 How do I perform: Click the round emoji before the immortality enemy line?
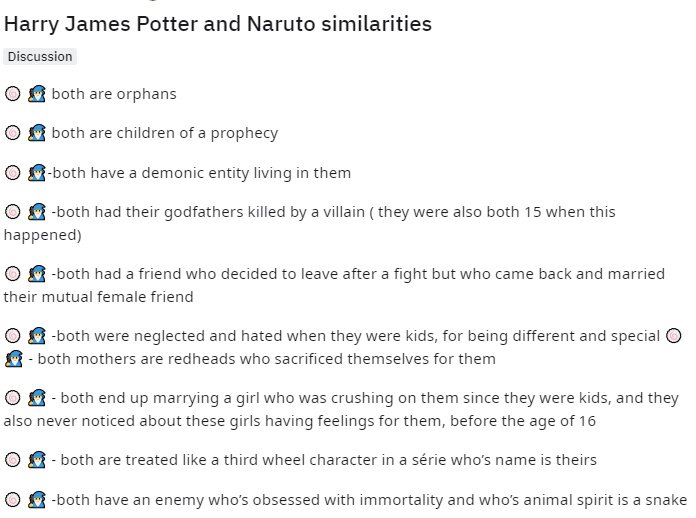(x=13, y=499)
